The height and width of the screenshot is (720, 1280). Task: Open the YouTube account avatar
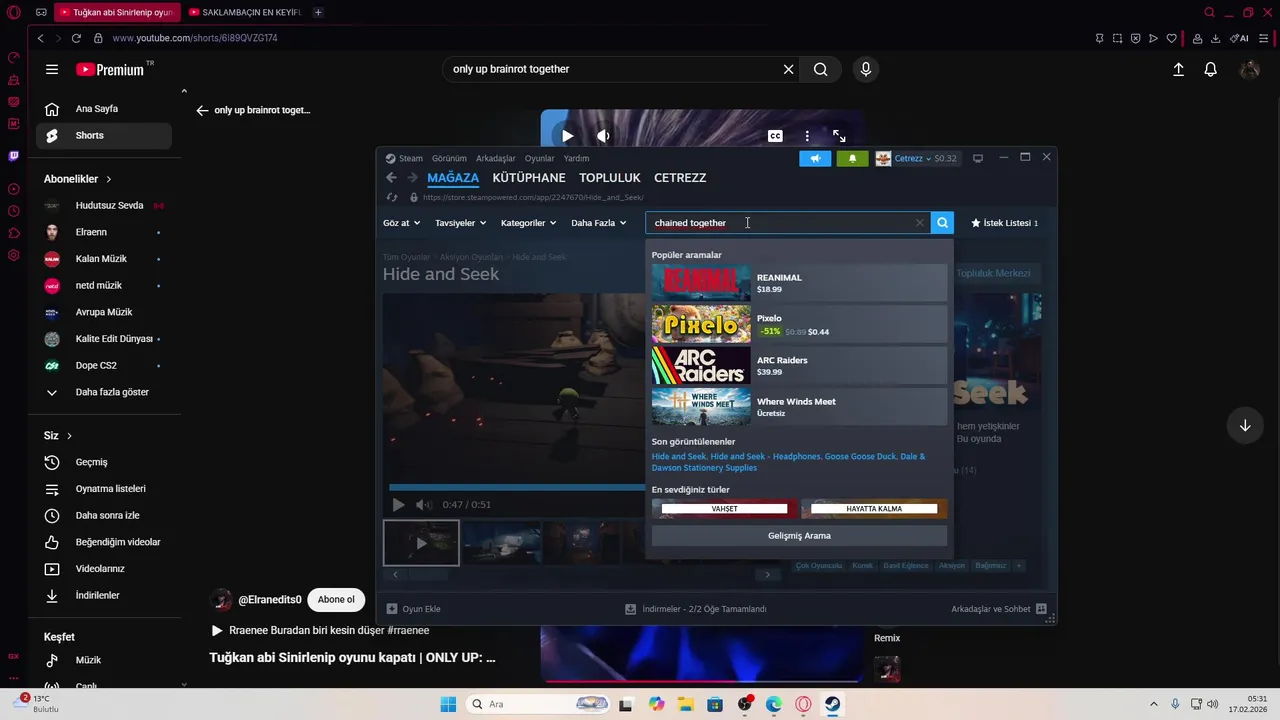click(x=1249, y=69)
